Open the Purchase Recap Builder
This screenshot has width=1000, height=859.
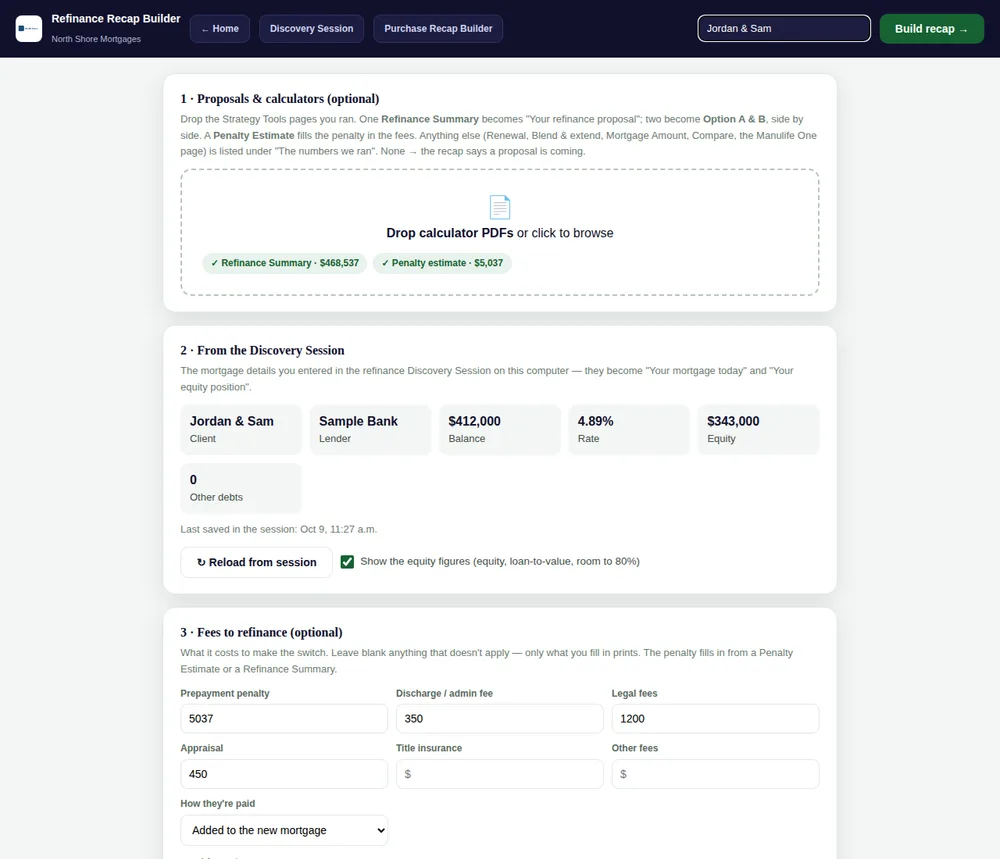438,29
